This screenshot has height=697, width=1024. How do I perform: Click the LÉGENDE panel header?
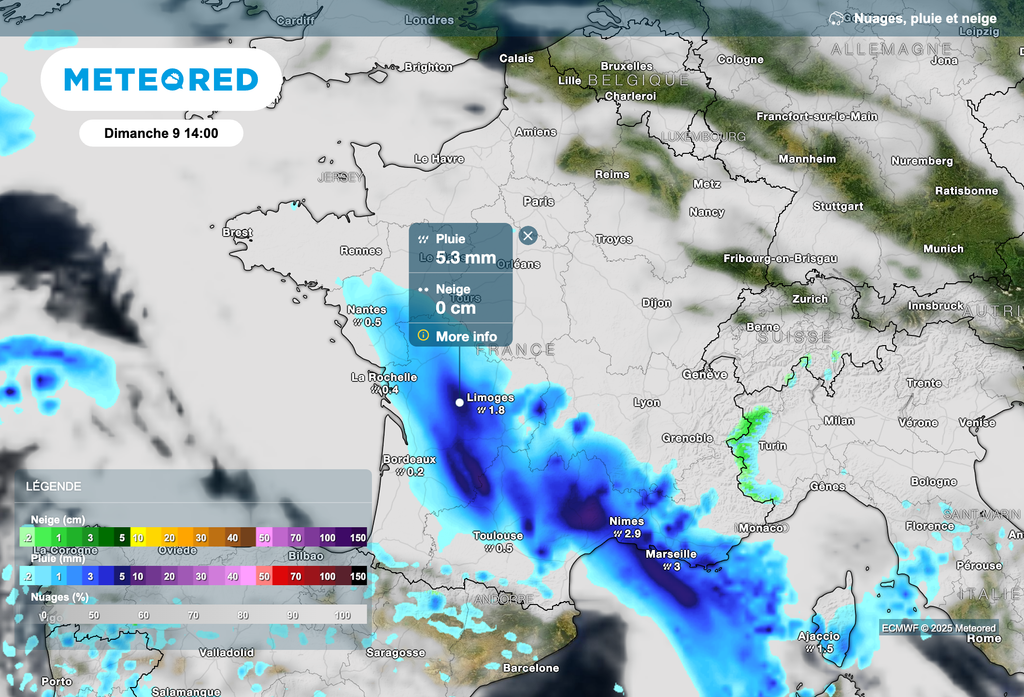click(53, 486)
